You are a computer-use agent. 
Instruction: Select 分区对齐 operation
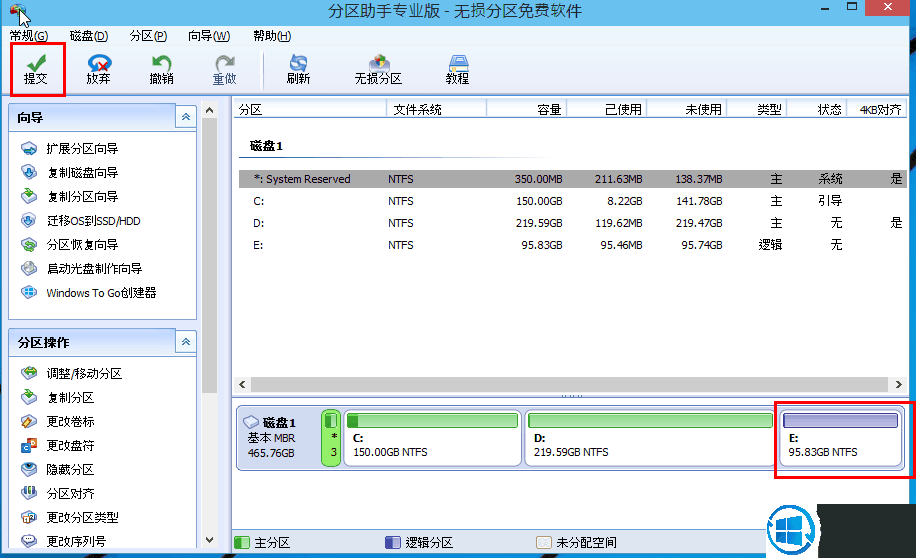click(x=57, y=493)
